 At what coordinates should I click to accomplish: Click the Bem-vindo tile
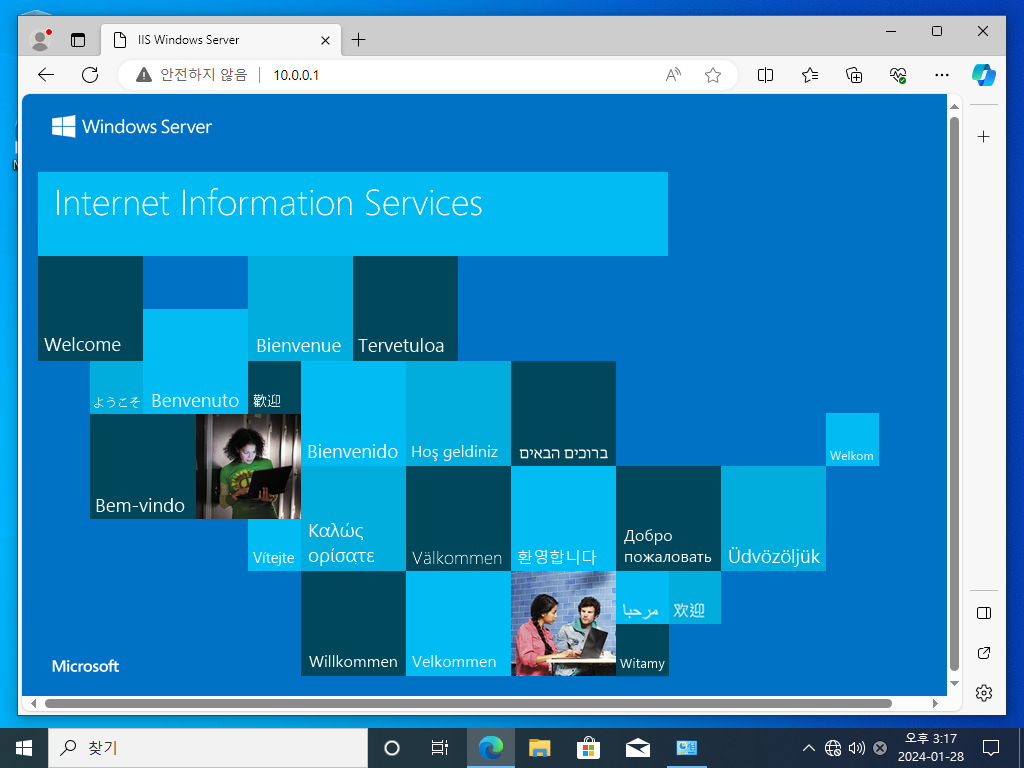(x=143, y=466)
